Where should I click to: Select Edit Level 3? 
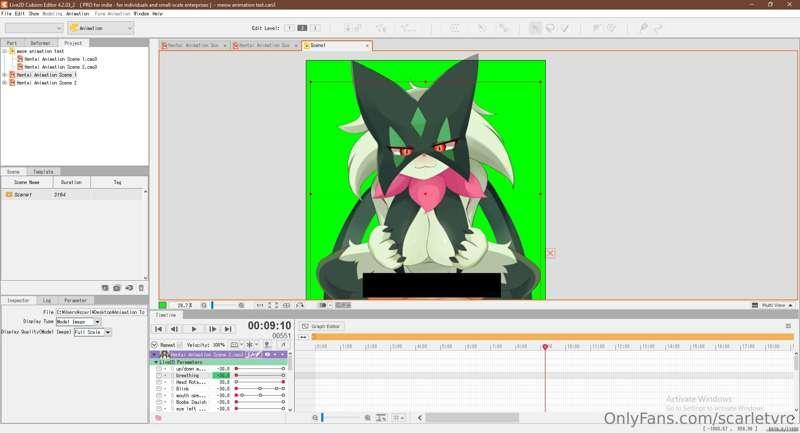[315, 28]
